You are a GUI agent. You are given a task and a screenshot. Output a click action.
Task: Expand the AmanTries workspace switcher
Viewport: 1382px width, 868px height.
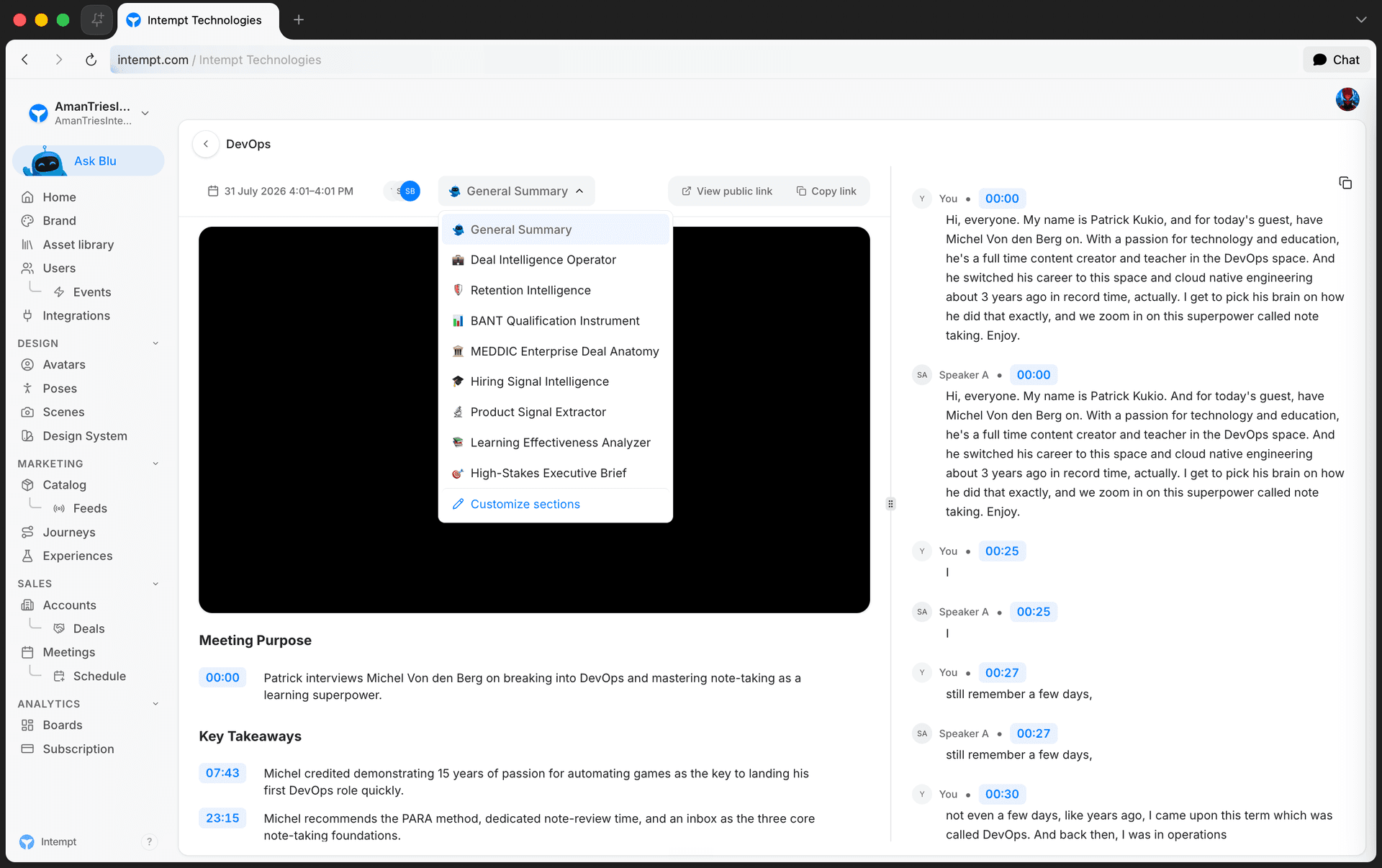[x=145, y=113]
